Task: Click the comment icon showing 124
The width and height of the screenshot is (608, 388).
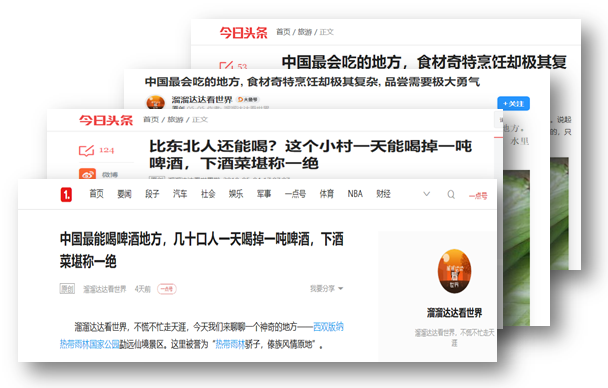Action: pyautogui.click(x=86, y=150)
